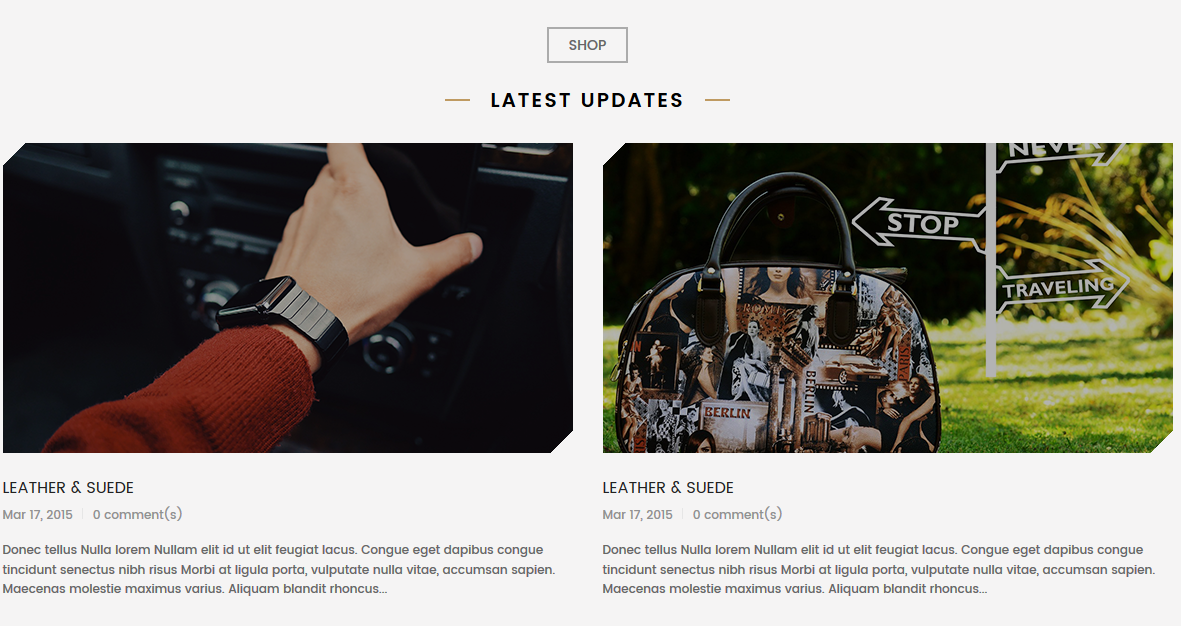1181x626 pixels.
Task: Open the handbag blog post image
Action: pos(887,298)
